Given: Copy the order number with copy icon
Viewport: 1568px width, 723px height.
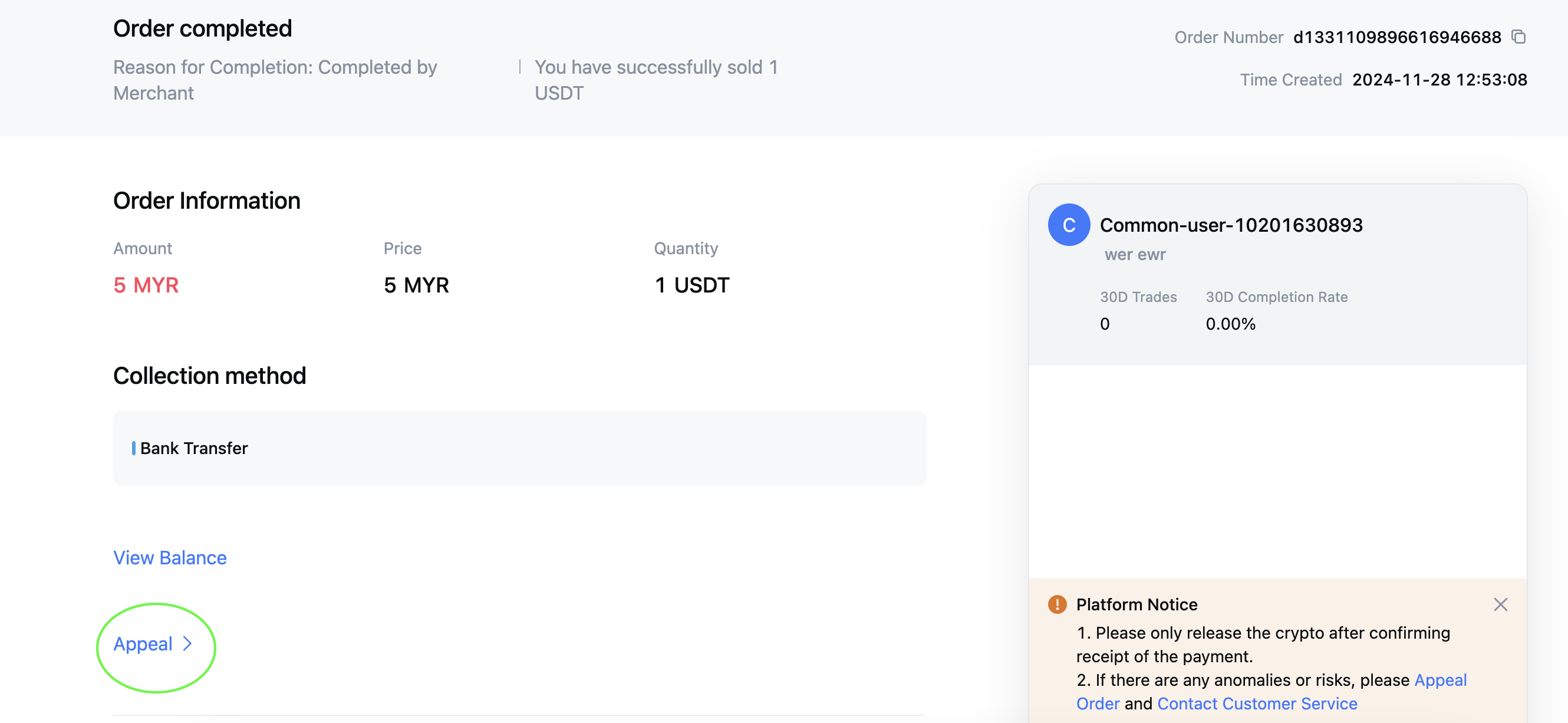Looking at the screenshot, I should point(1518,37).
